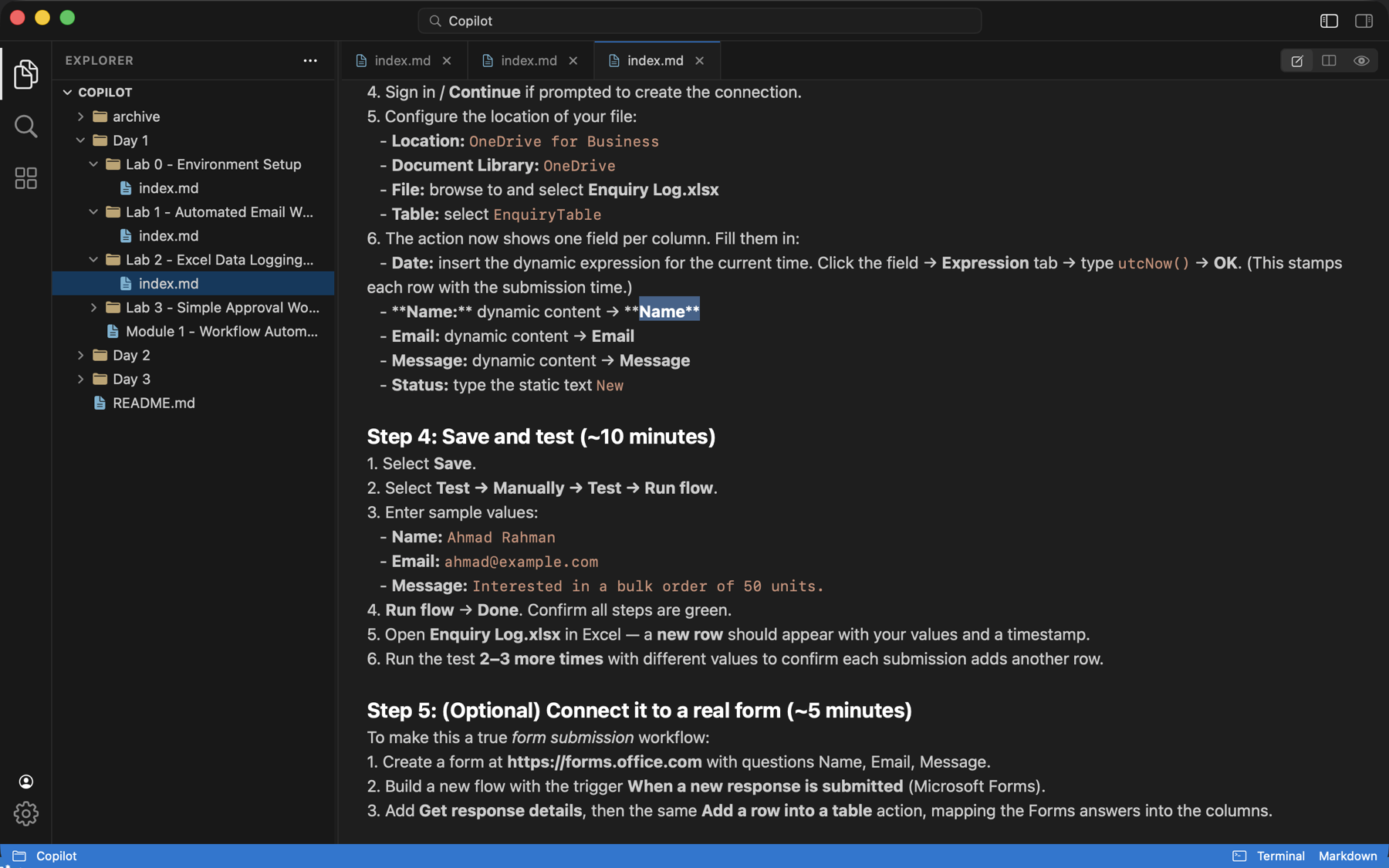Click the EnquiryTable code text
This screenshot has height=868, width=1389.
click(547, 214)
